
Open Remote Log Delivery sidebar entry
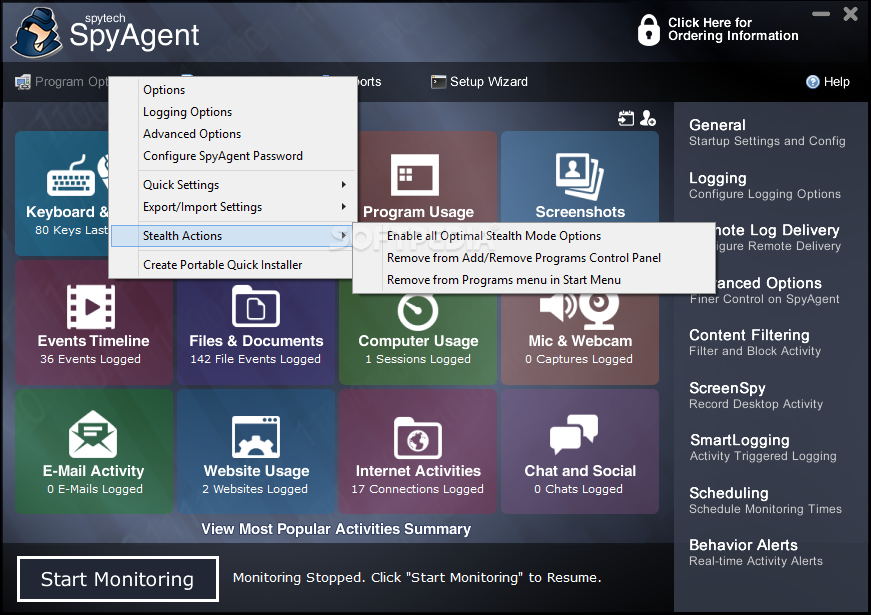point(778,237)
